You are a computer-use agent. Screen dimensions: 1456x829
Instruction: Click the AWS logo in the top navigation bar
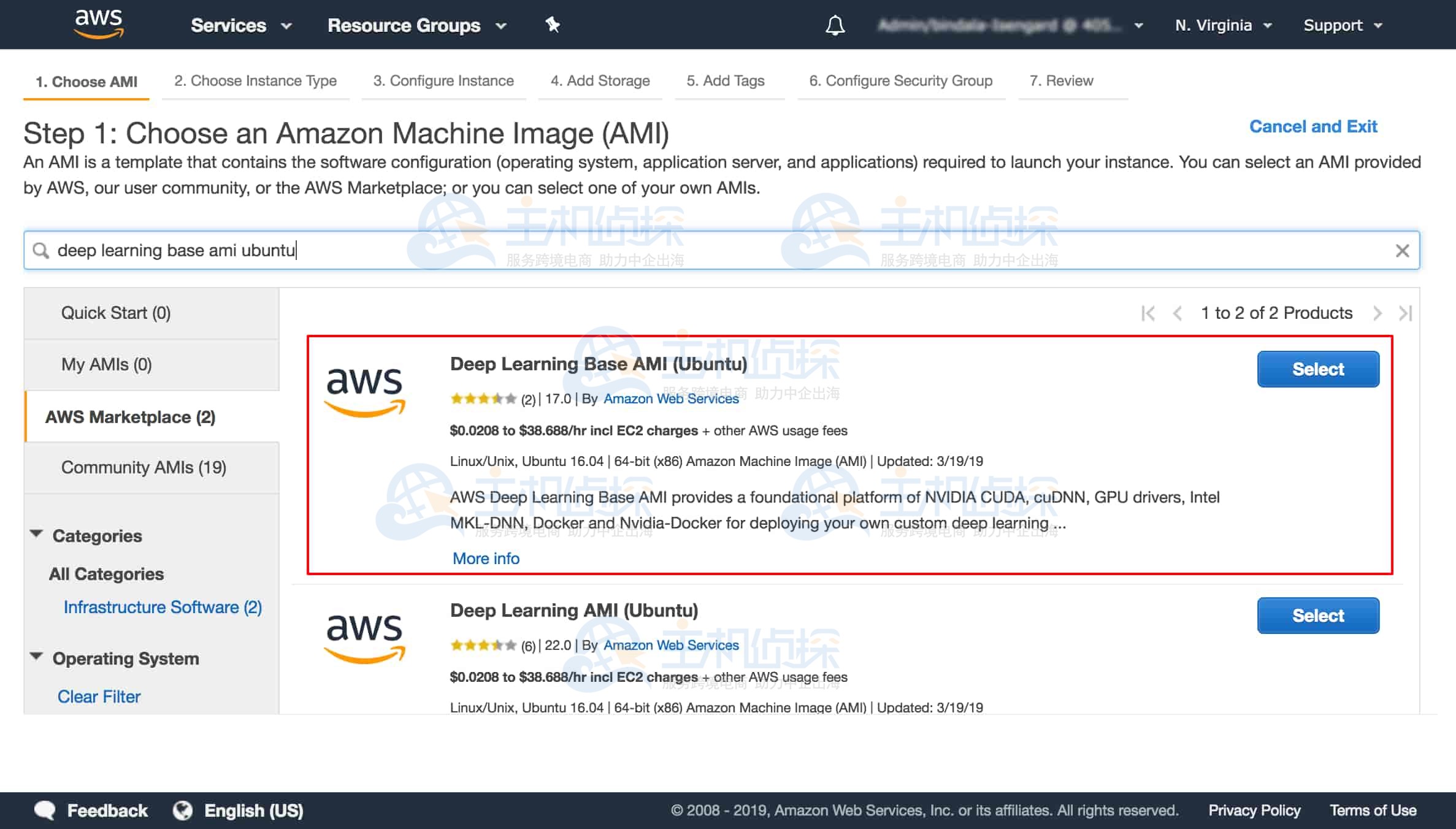click(x=98, y=25)
